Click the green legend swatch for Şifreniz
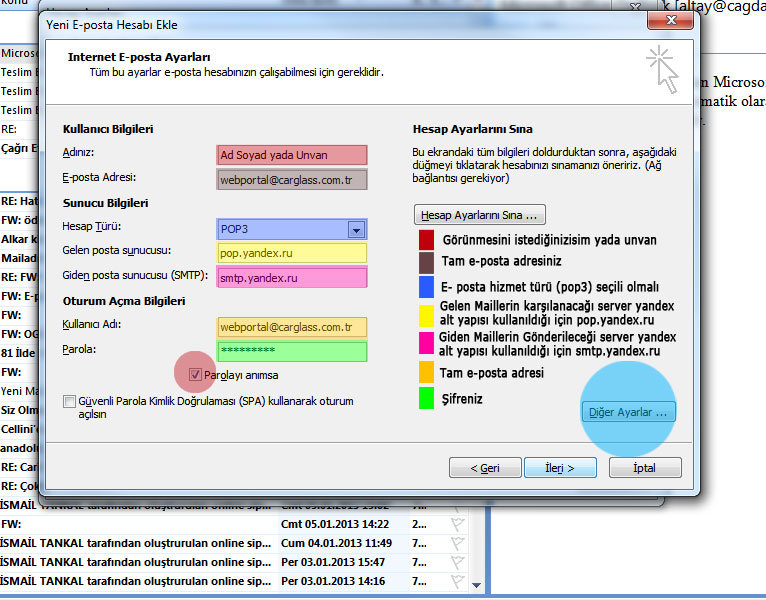Screen dimensions: 766x600 (x=426, y=398)
